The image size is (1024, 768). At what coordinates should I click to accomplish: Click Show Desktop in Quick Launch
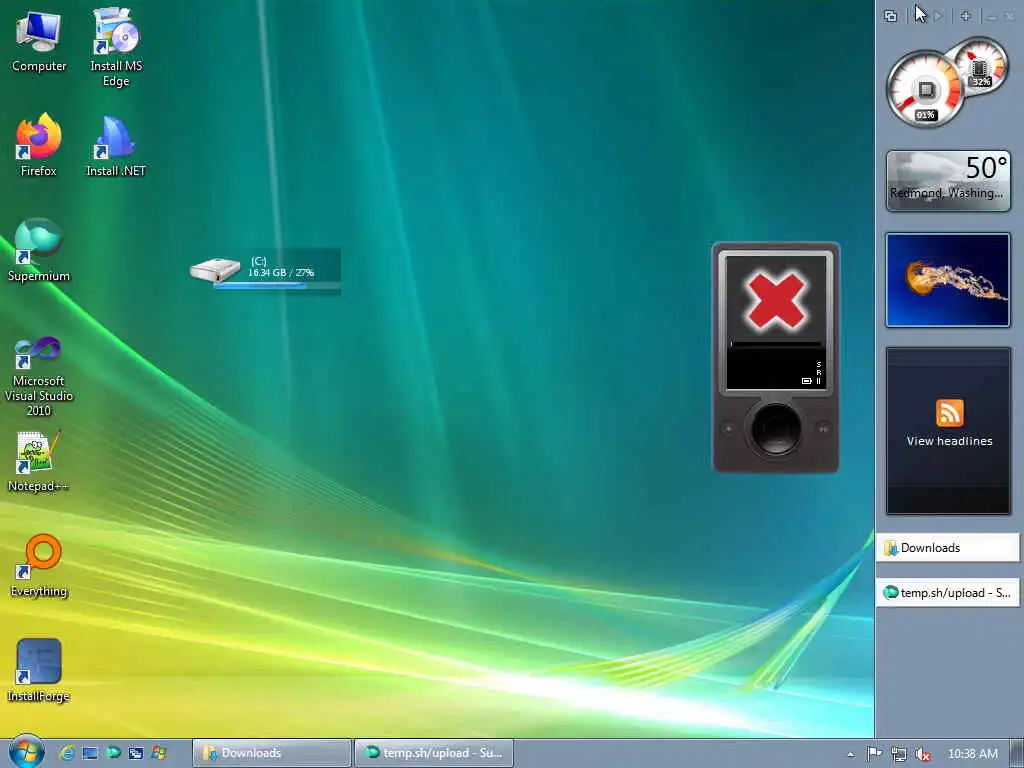(x=90, y=753)
